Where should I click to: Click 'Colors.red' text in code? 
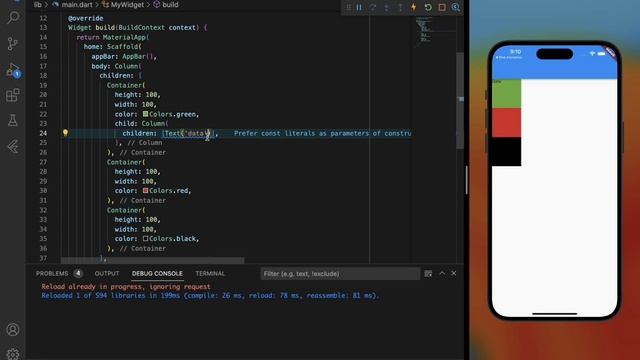pos(169,191)
